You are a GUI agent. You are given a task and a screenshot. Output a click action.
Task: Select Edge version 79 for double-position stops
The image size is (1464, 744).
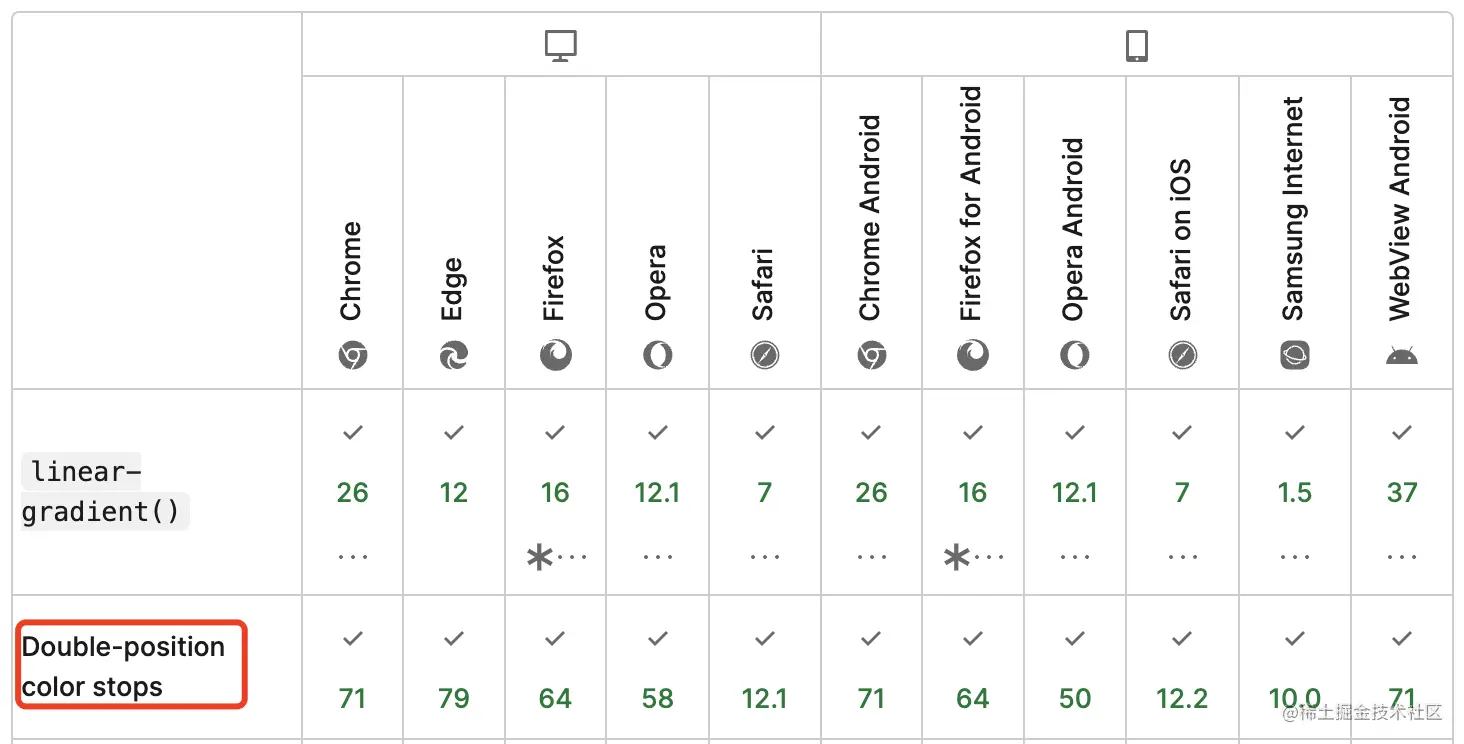(454, 697)
